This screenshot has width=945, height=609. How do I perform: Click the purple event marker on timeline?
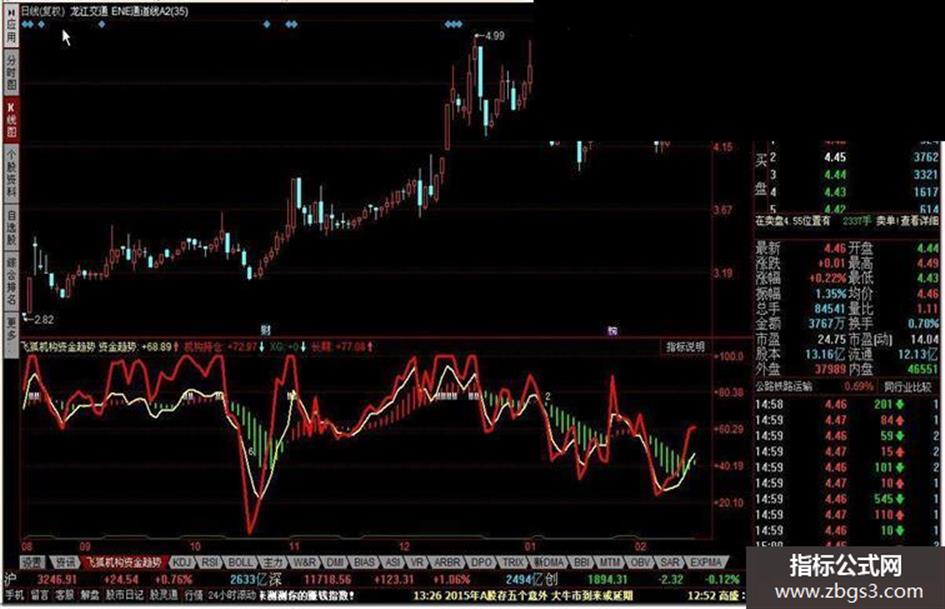(612, 330)
